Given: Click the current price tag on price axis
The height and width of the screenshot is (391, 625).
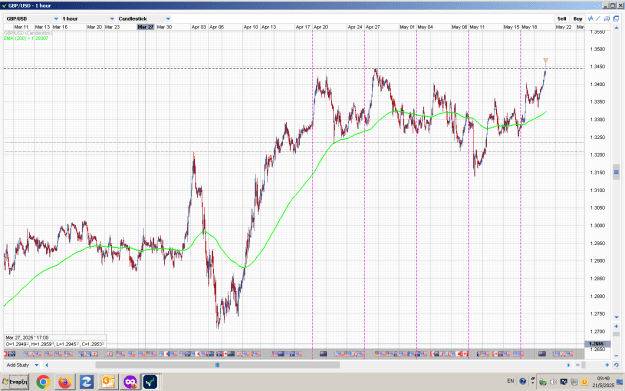Looking at the screenshot, I should coord(597,344).
